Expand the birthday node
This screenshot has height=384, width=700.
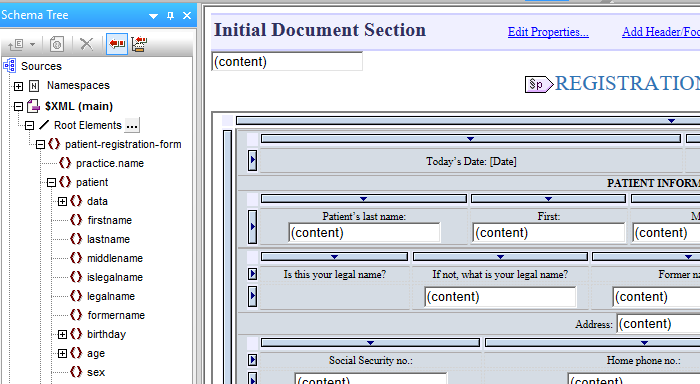point(62,334)
